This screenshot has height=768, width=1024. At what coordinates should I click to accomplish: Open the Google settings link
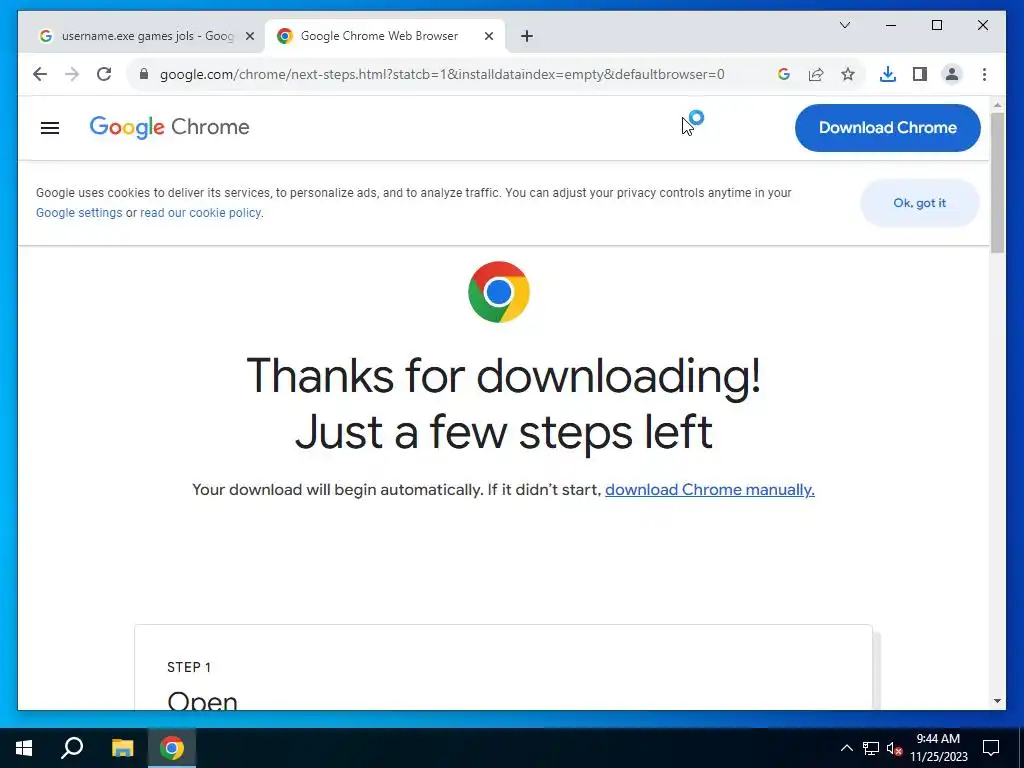point(79,213)
